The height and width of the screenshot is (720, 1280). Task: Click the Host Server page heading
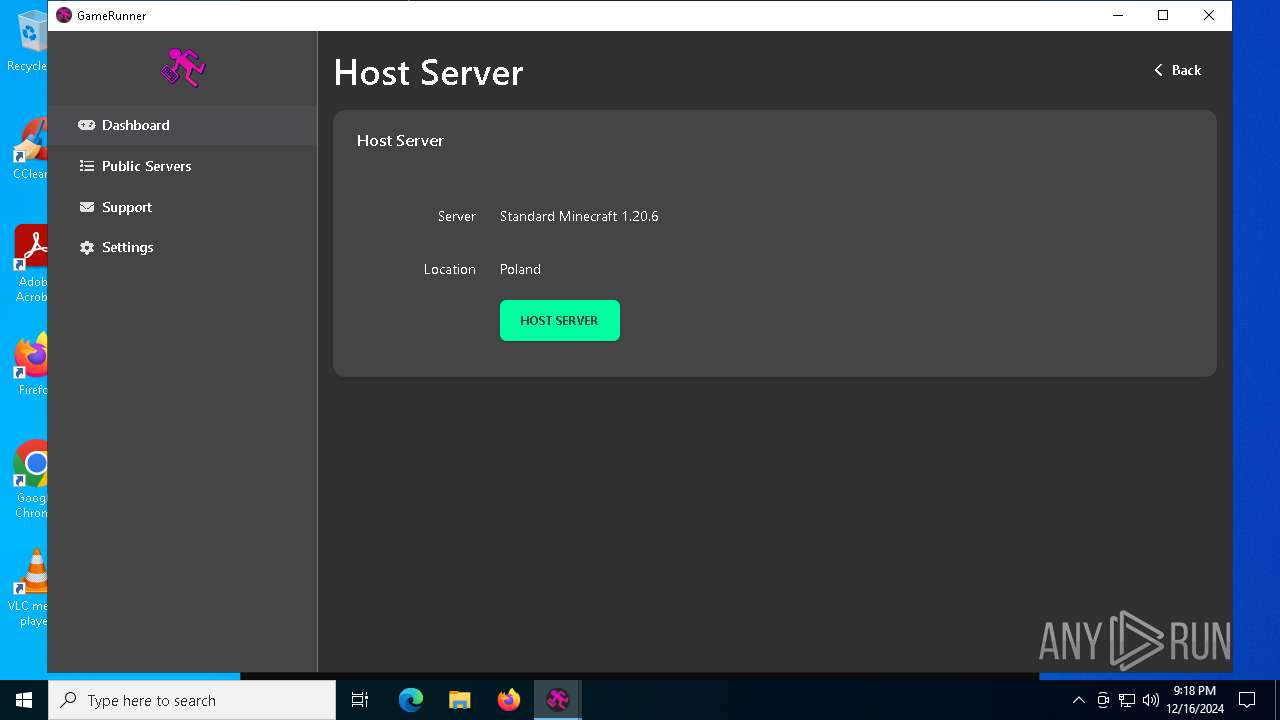[x=428, y=72]
